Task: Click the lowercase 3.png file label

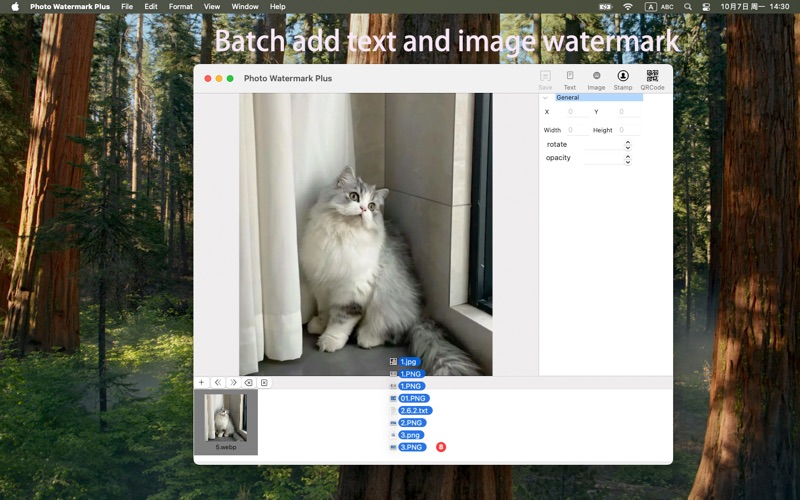Action: coord(411,435)
